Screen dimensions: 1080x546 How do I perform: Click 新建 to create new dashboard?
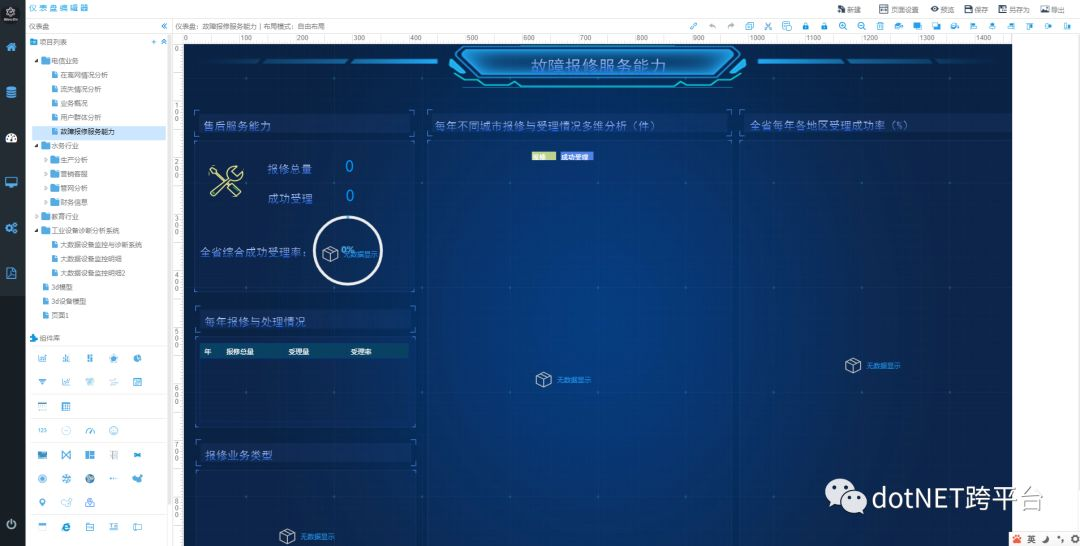[x=849, y=9]
